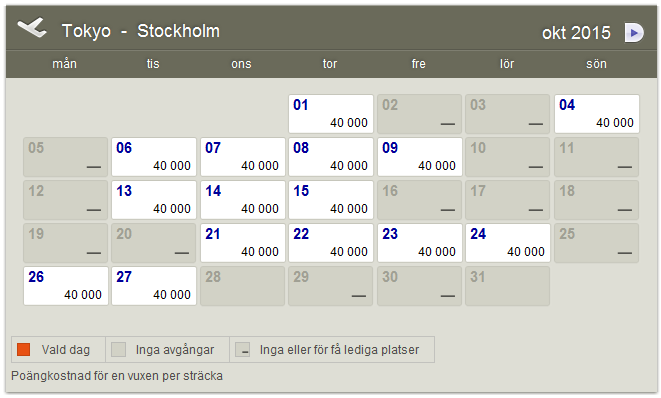Select October 04 departure date
The width and height of the screenshot is (661, 398).
(597, 114)
